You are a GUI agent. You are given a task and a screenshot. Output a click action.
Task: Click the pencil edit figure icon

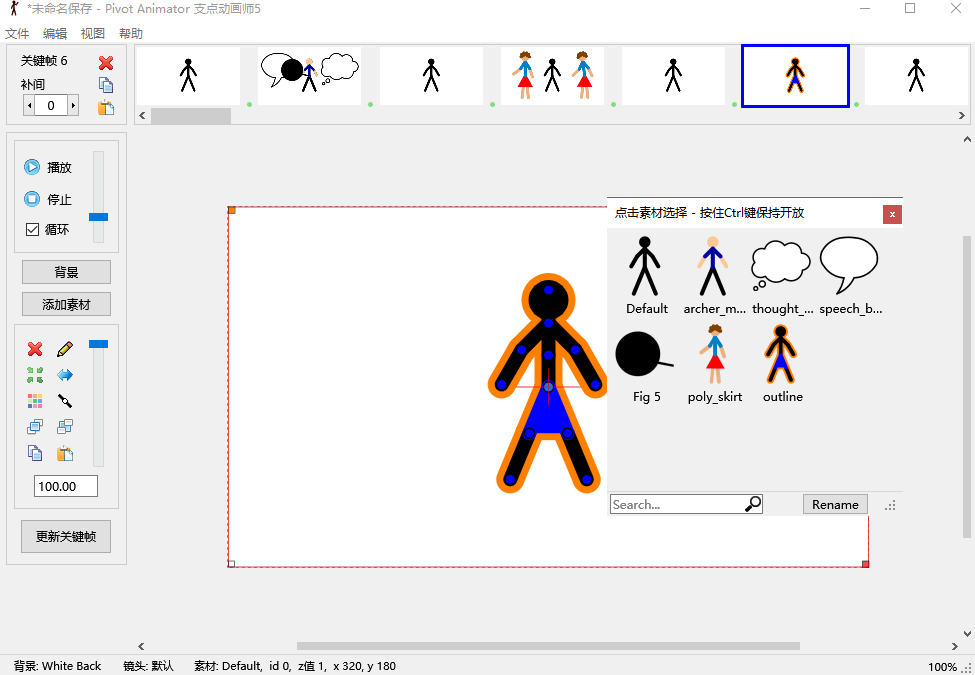65,349
